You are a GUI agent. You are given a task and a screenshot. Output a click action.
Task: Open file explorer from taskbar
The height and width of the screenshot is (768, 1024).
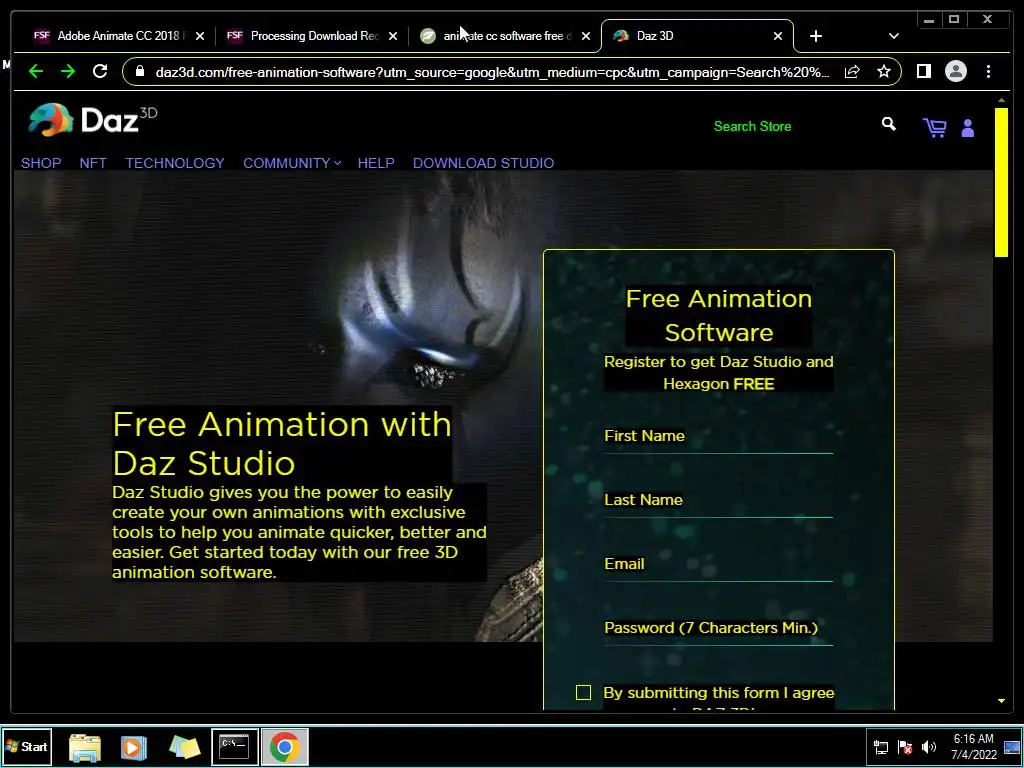tap(85, 746)
